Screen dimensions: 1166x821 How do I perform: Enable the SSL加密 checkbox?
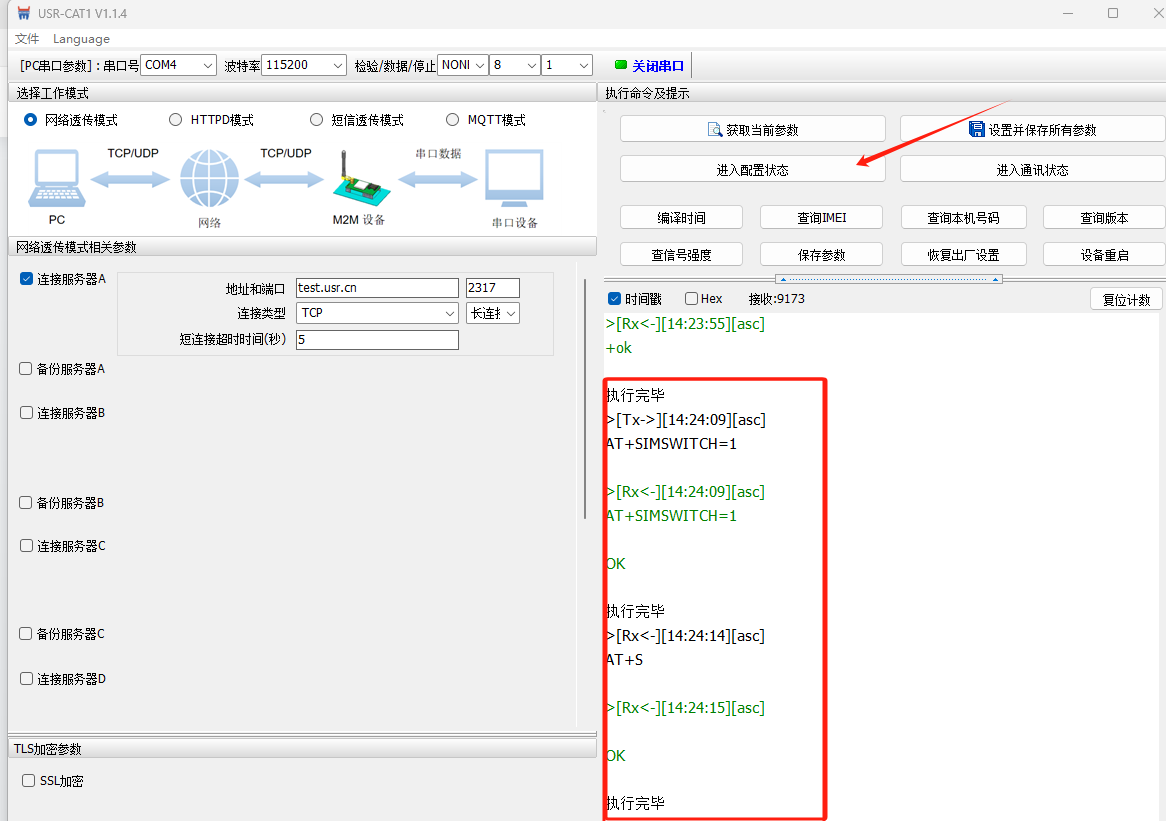tap(28, 780)
